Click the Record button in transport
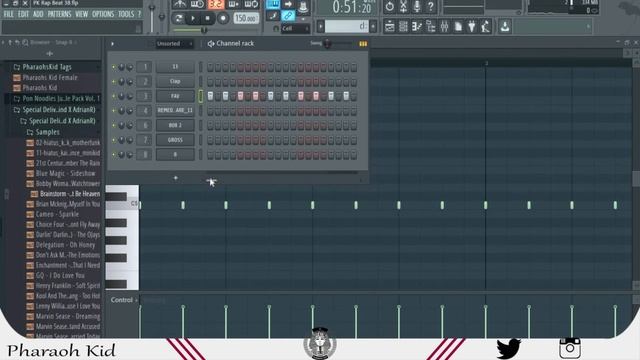The height and width of the screenshot is (360, 640). pos(223,18)
